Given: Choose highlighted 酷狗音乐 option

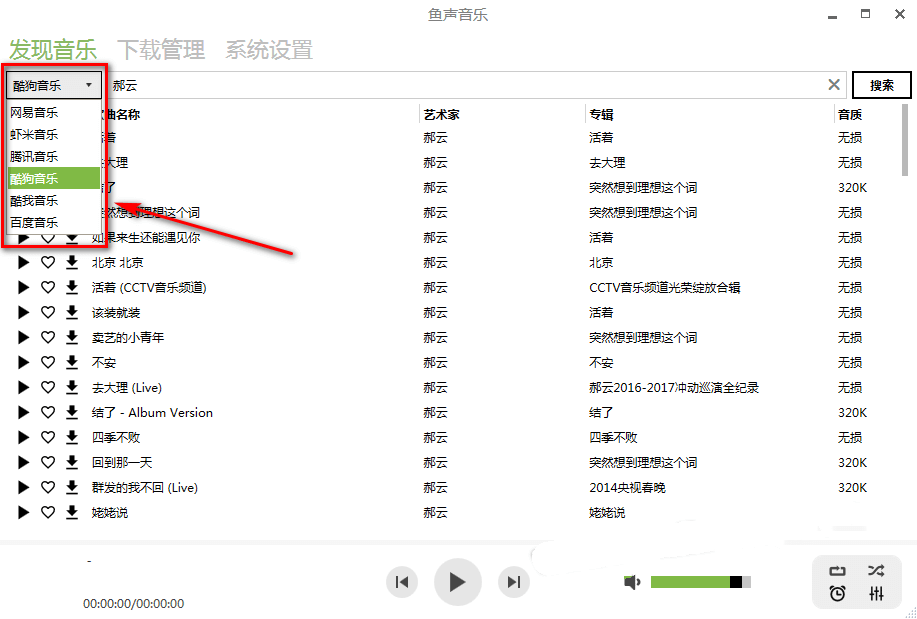Looking at the screenshot, I should pyautogui.click(x=54, y=178).
